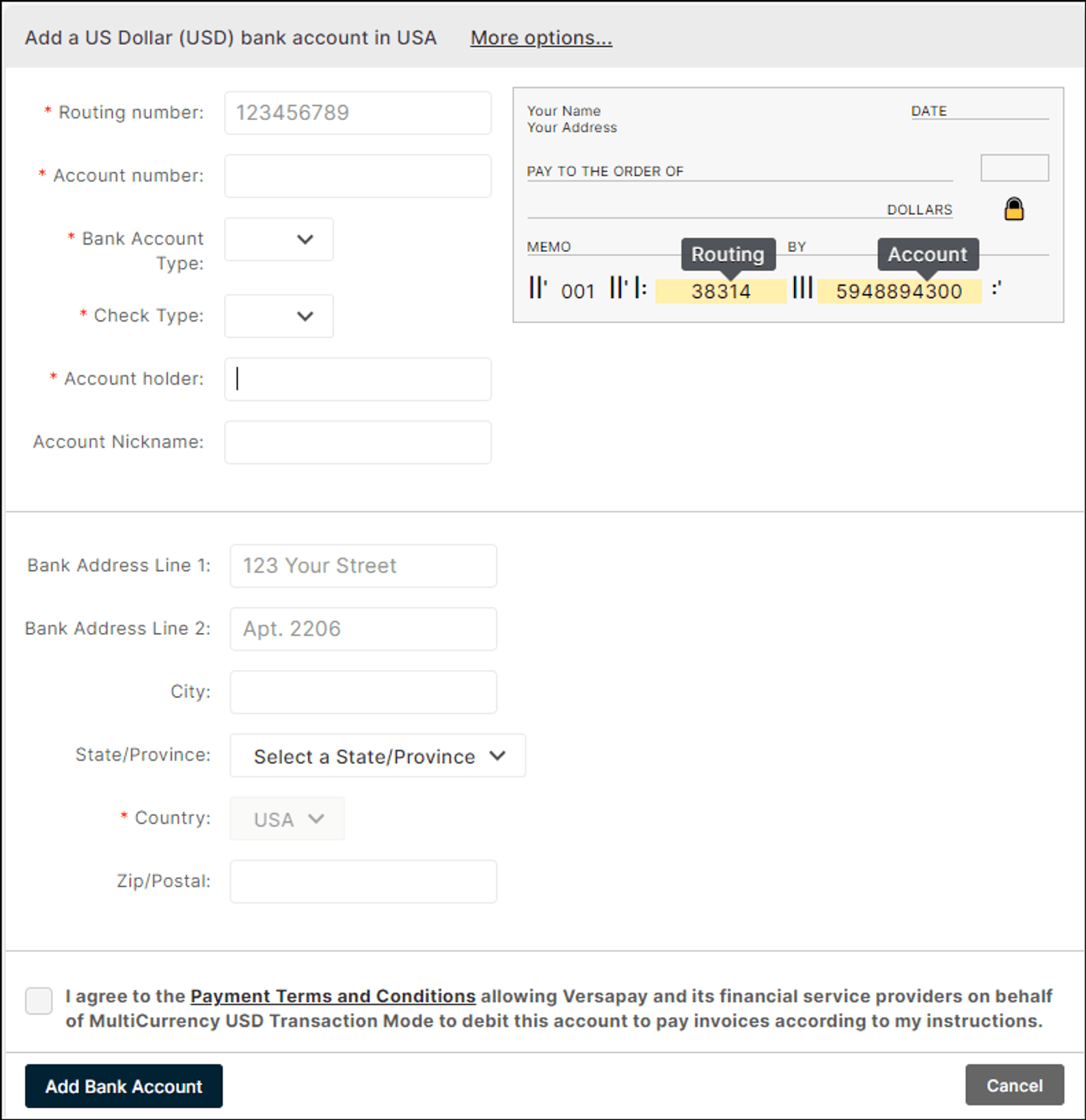Viewport: 1086px width, 1120px height.
Task: Click the Zip/Postal input field
Action: click(x=363, y=882)
